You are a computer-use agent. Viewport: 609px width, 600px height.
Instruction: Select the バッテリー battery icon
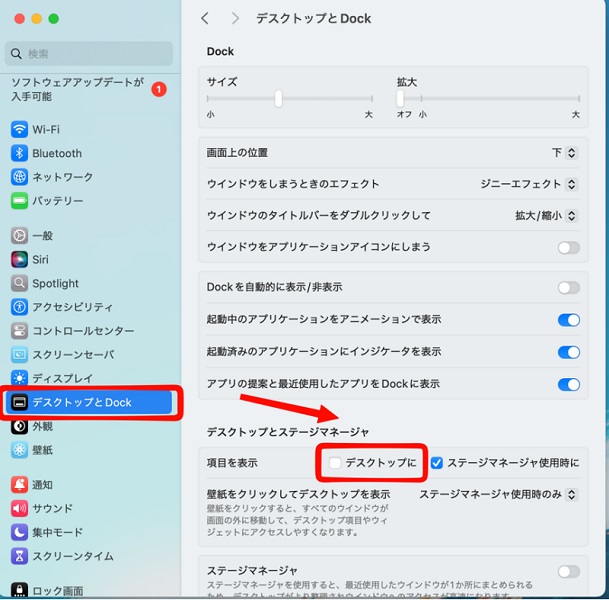click(19, 201)
